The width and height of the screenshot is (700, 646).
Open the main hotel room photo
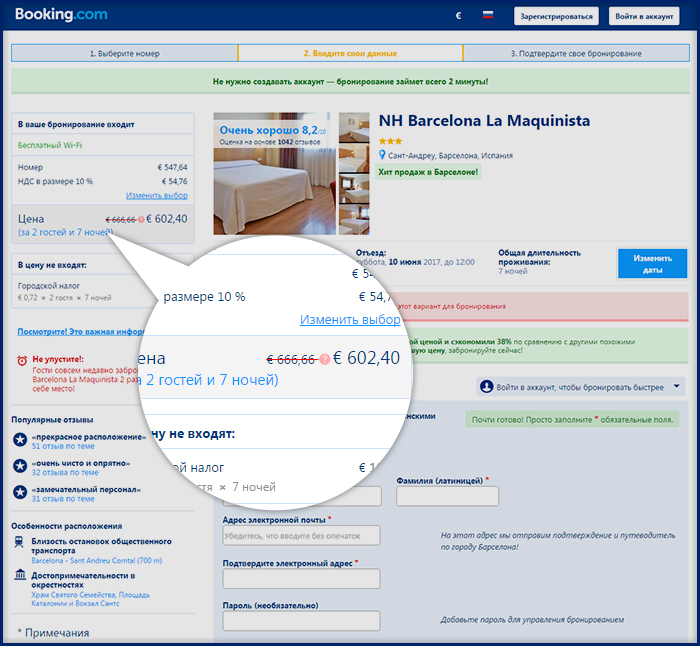click(275, 174)
